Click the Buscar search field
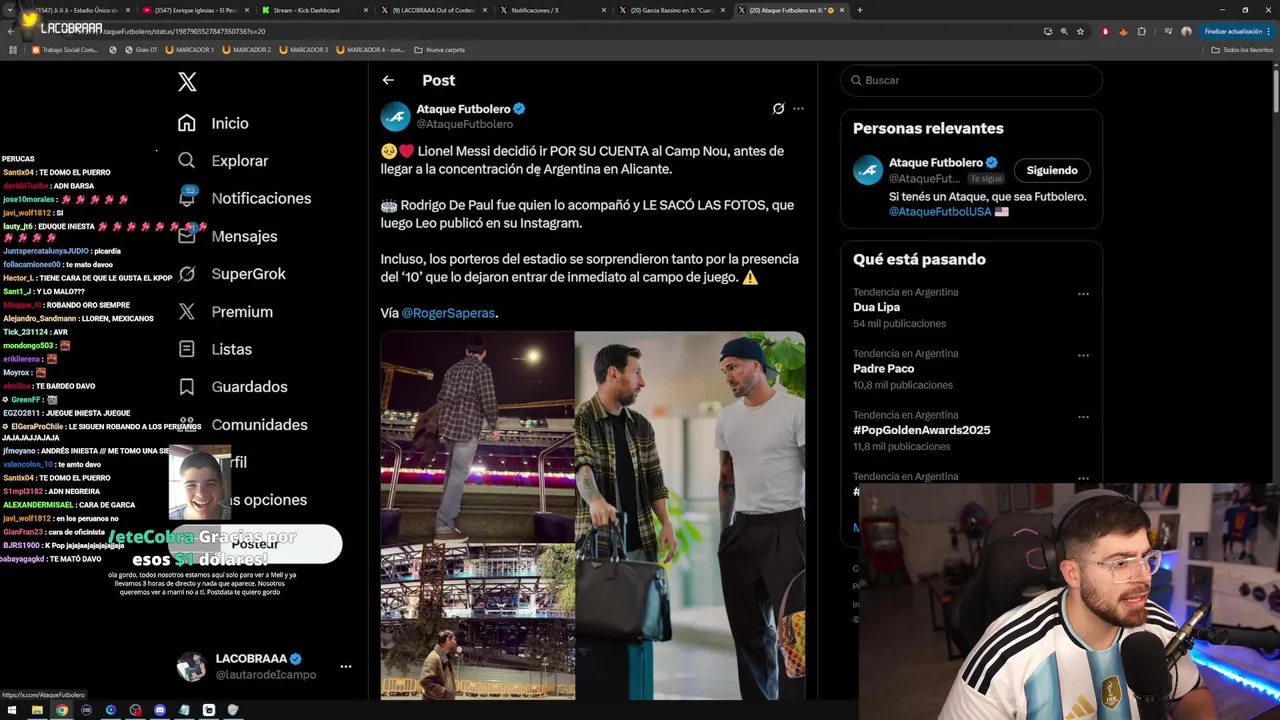Screen dimensions: 1280x720 click(971, 80)
